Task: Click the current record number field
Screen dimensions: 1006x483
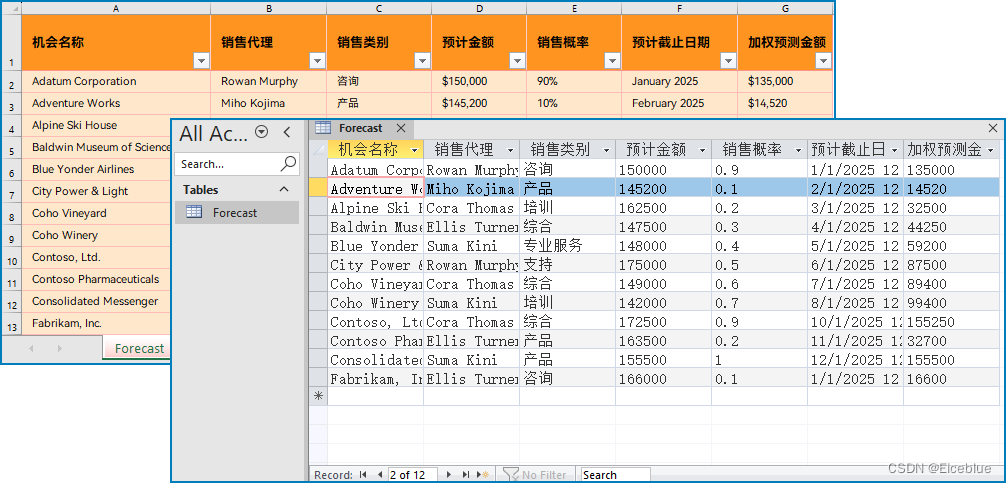Action: tap(413, 475)
